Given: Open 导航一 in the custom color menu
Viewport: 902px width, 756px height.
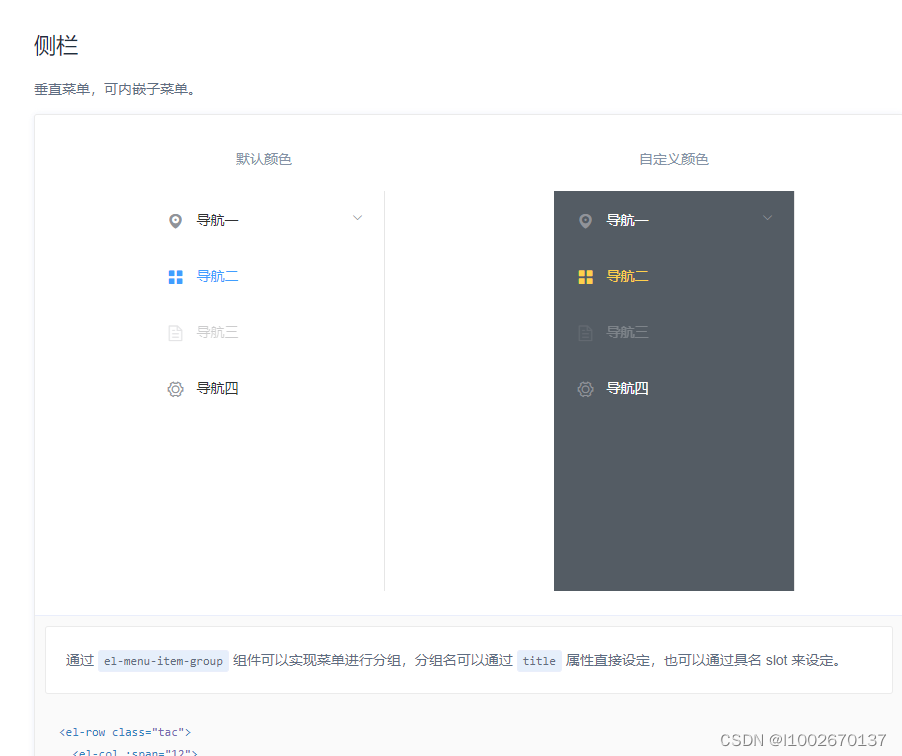Looking at the screenshot, I should [628, 220].
